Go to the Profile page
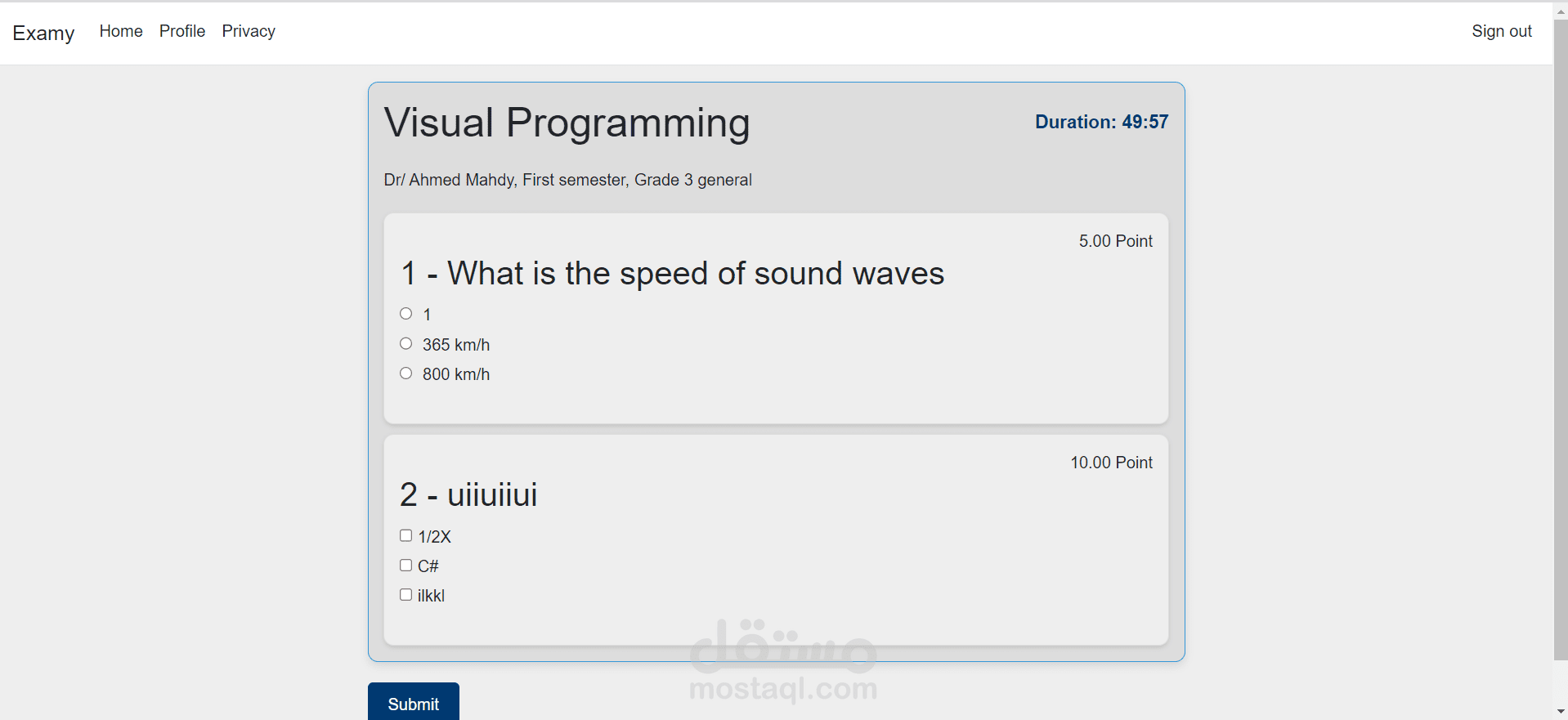This screenshot has width=1568, height=720. point(181,31)
